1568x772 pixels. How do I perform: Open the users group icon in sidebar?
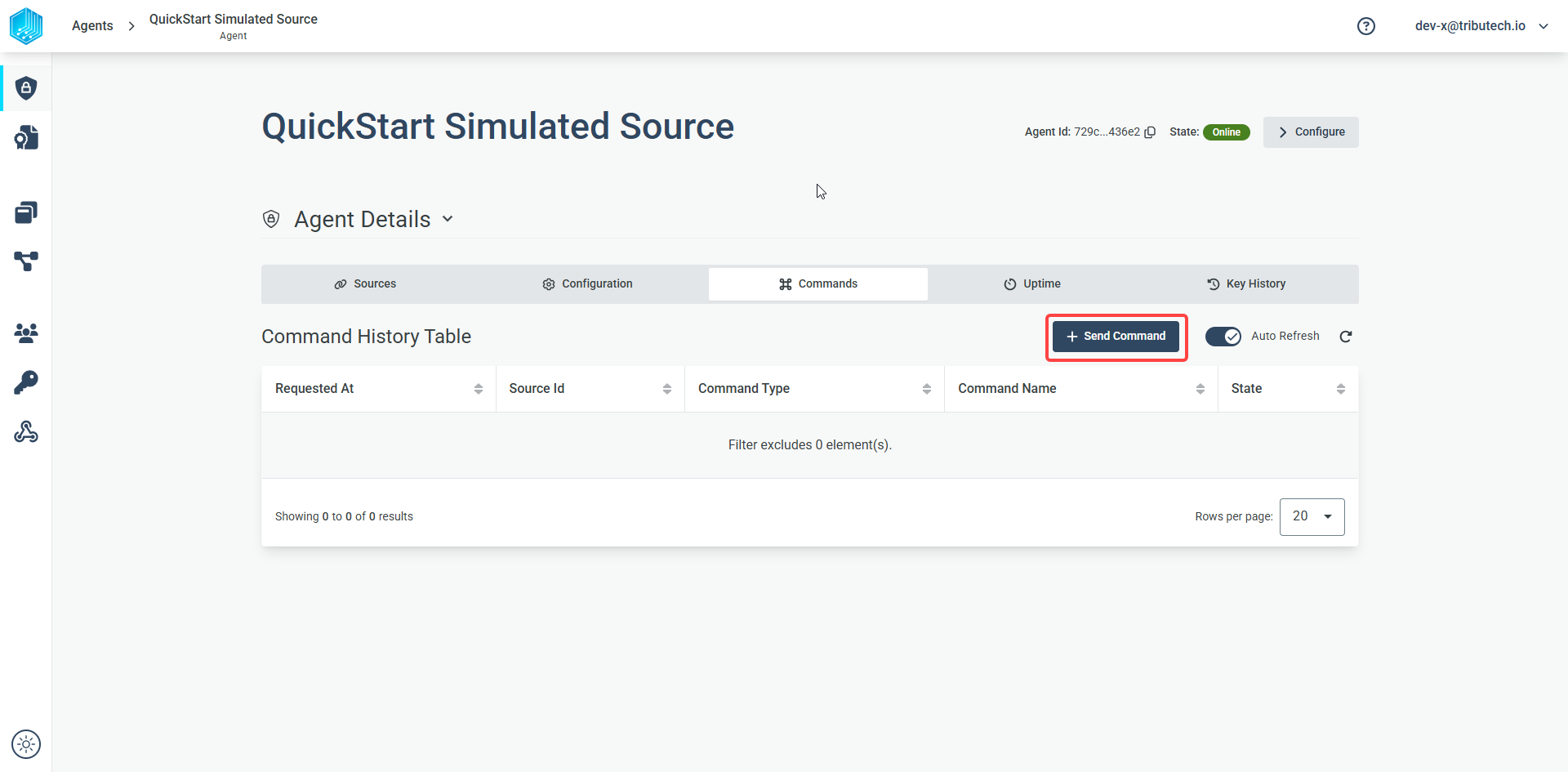tap(26, 332)
